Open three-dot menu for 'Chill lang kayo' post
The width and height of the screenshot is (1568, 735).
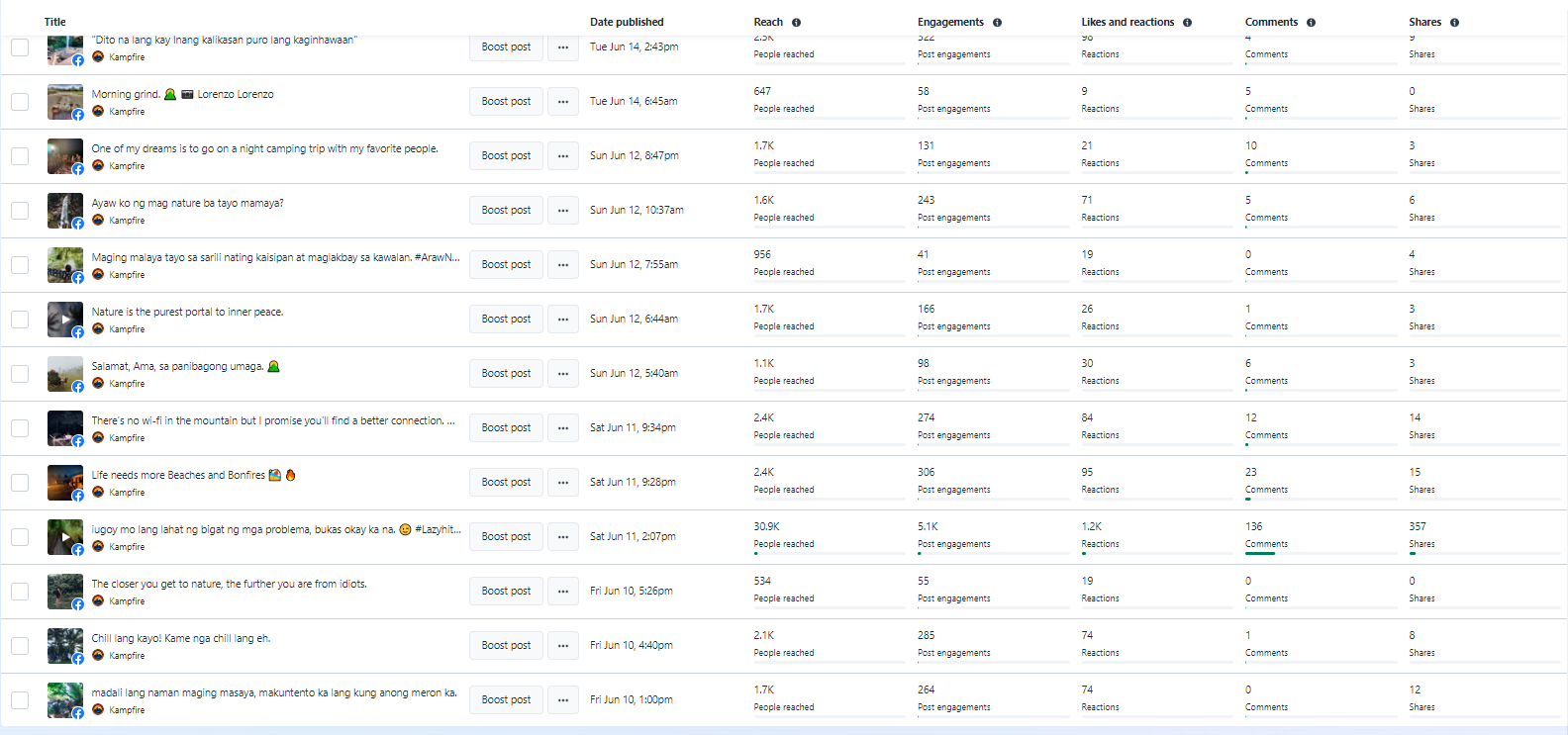tap(563, 646)
